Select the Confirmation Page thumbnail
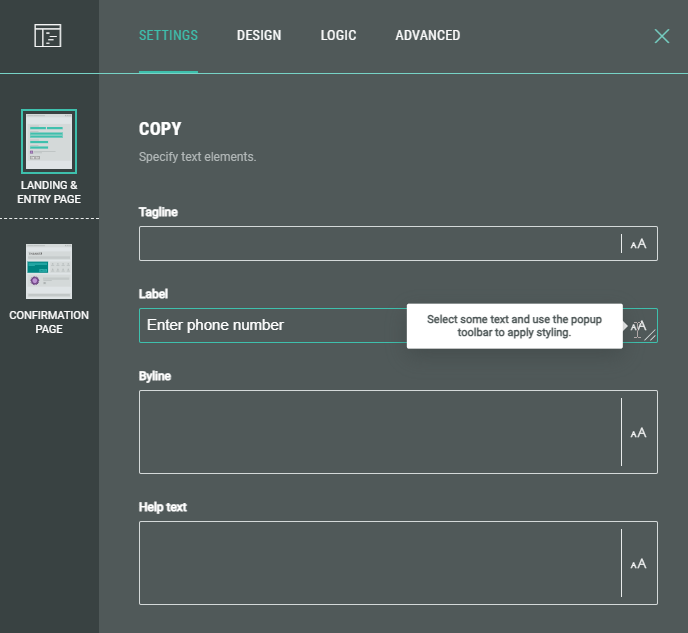688x633 pixels. pyautogui.click(x=49, y=271)
